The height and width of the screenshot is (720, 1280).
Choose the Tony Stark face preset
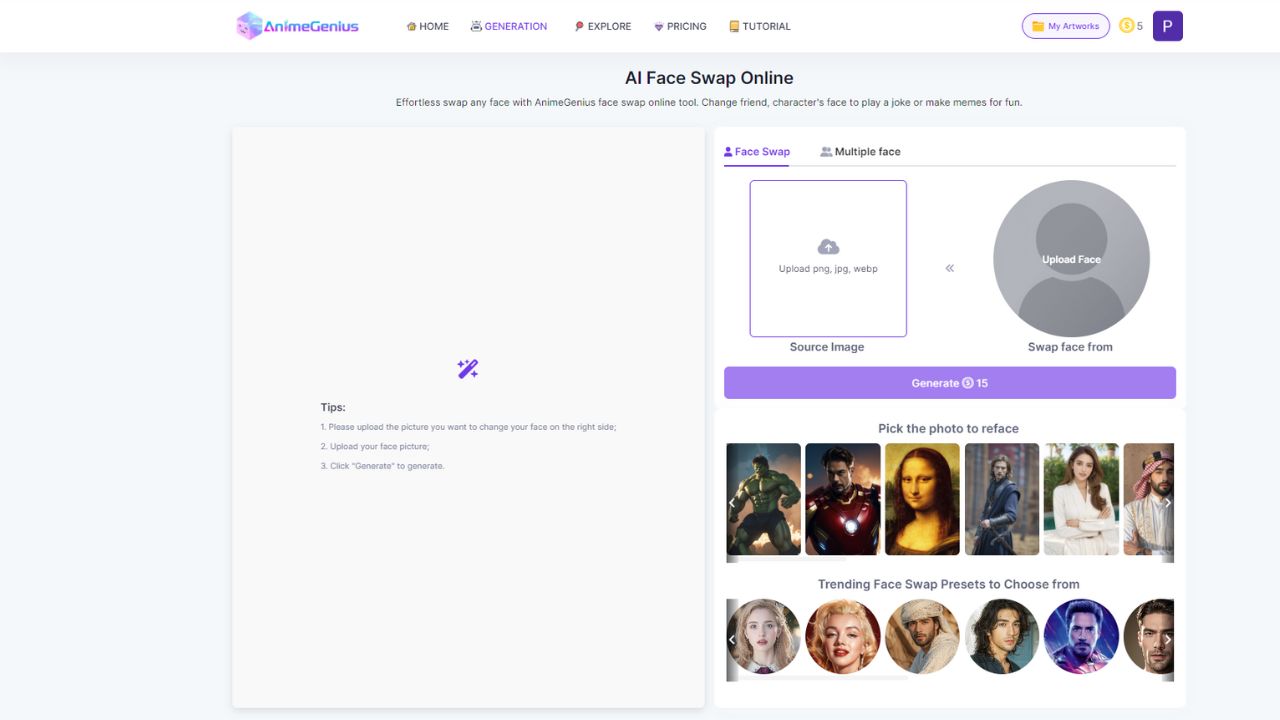1081,636
